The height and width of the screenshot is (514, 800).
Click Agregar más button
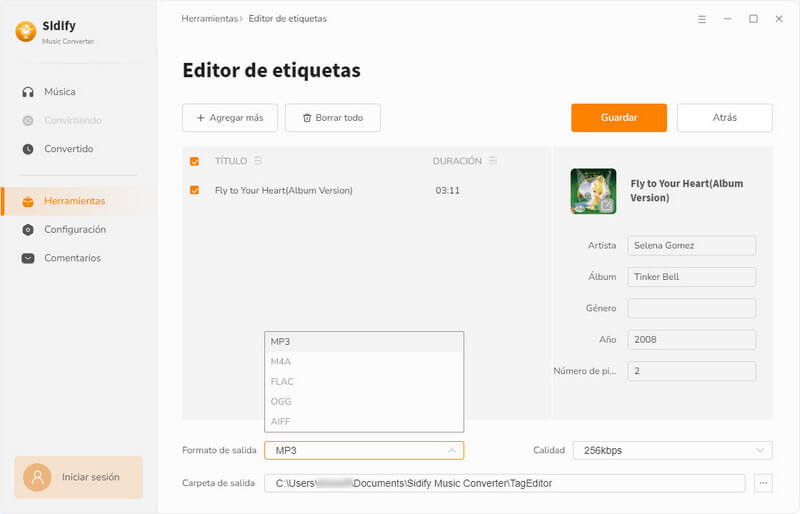click(x=230, y=118)
